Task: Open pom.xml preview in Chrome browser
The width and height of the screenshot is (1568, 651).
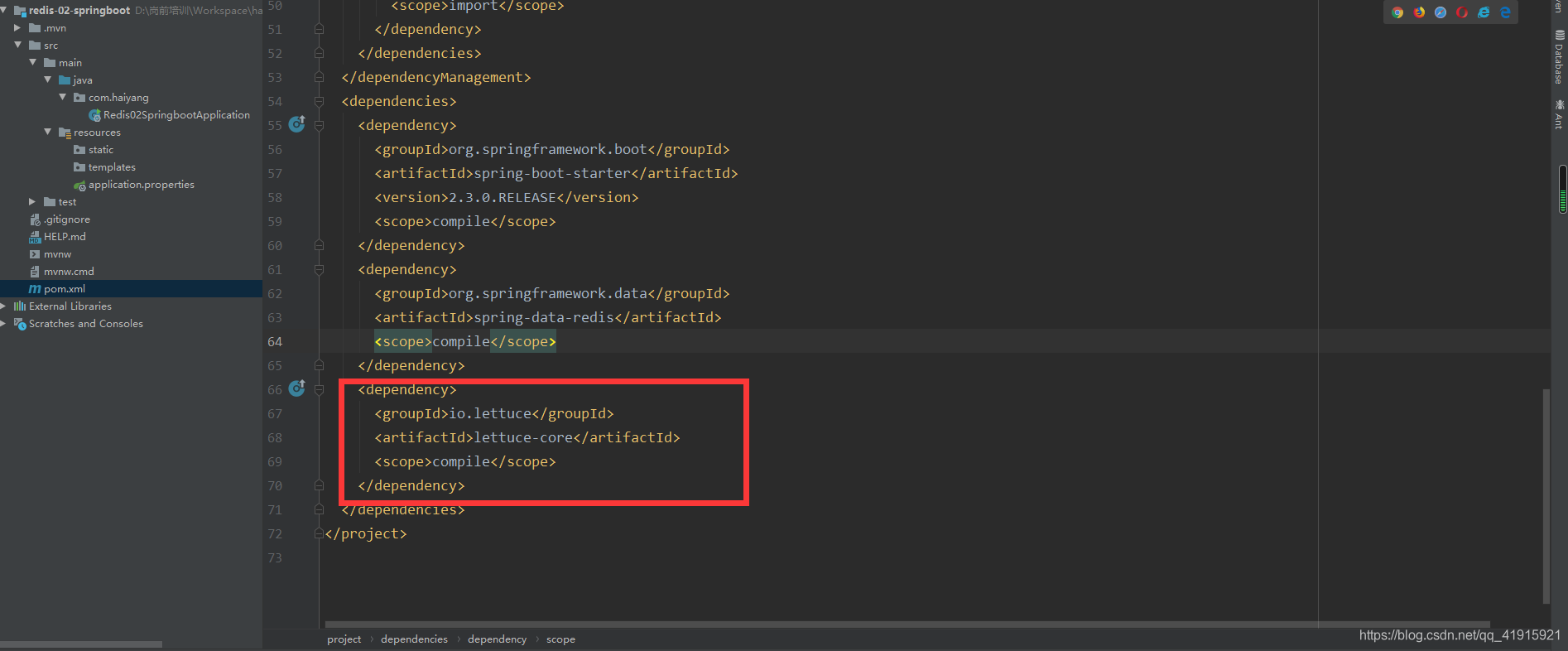Action: coord(1397,12)
